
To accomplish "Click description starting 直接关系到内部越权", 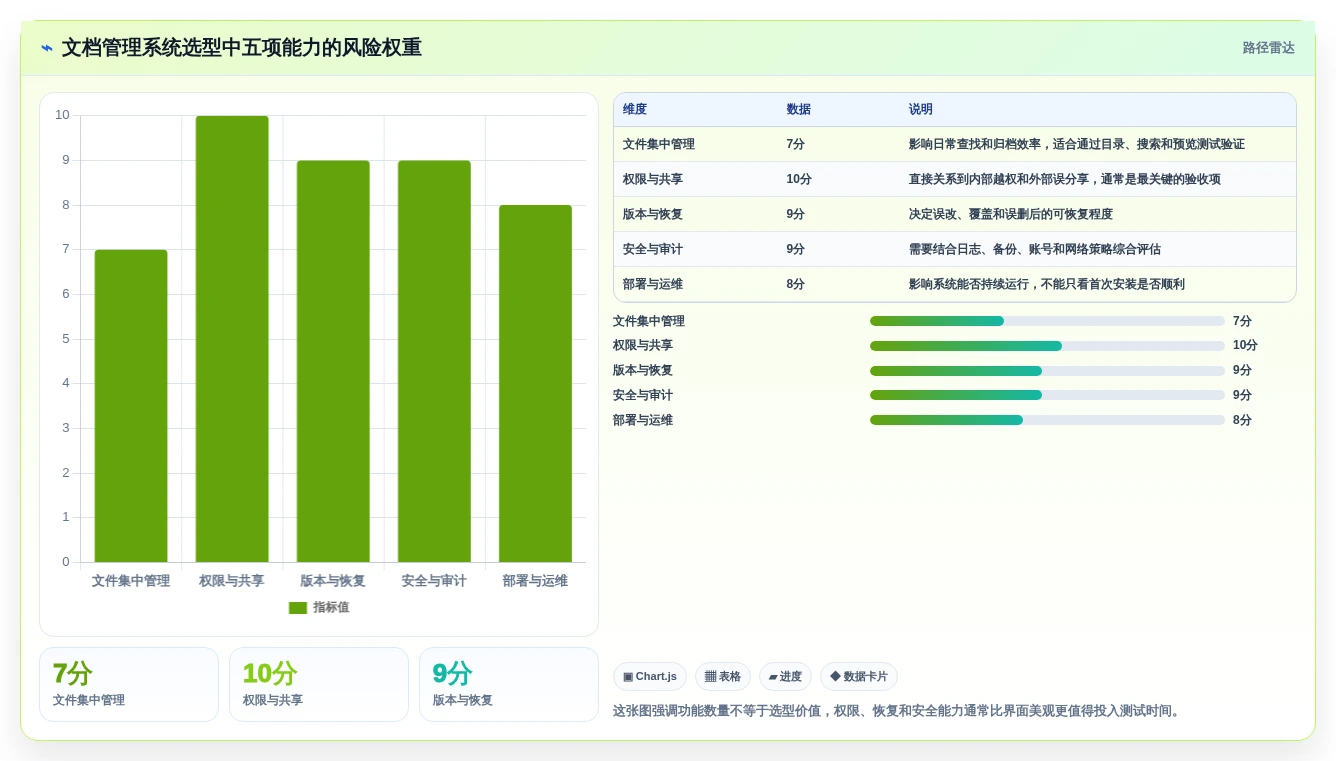I will pyautogui.click(x=1064, y=180).
